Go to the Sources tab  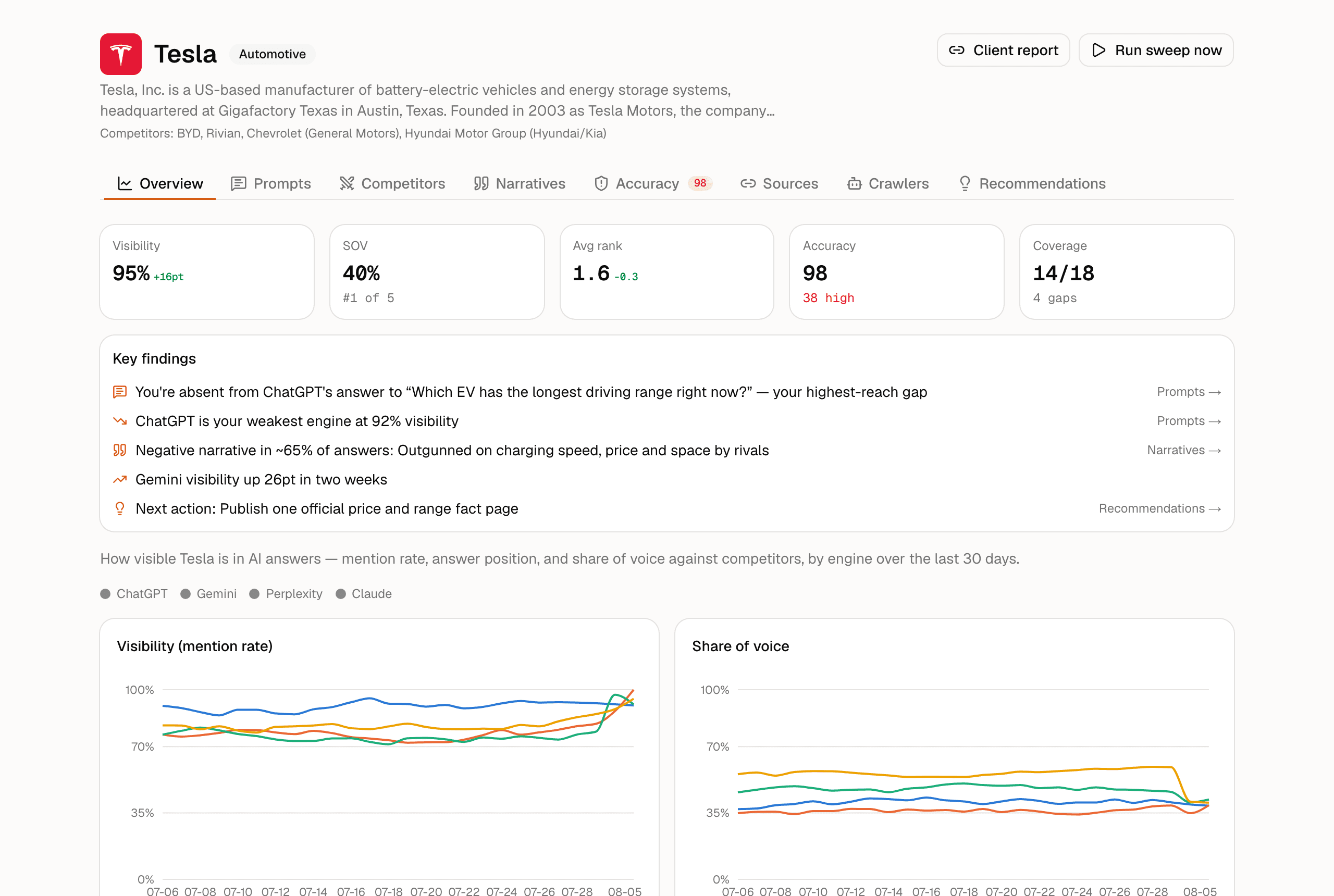tap(779, 183)
